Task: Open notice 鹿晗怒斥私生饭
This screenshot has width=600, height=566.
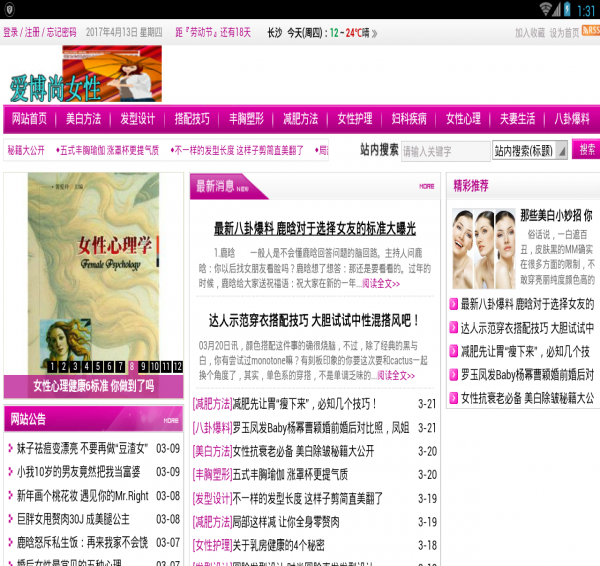Action: click(82, 543)
